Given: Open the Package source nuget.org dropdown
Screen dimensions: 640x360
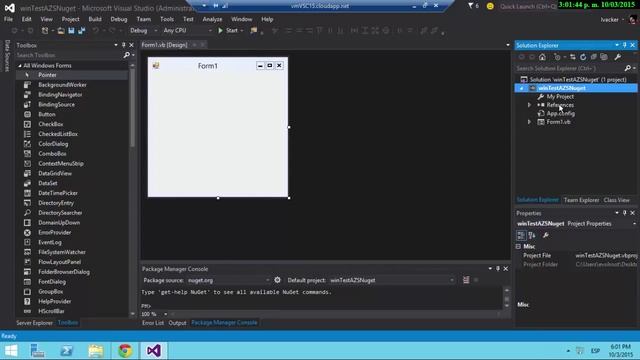Looking at the screenshot, I should tap(229, 280).
